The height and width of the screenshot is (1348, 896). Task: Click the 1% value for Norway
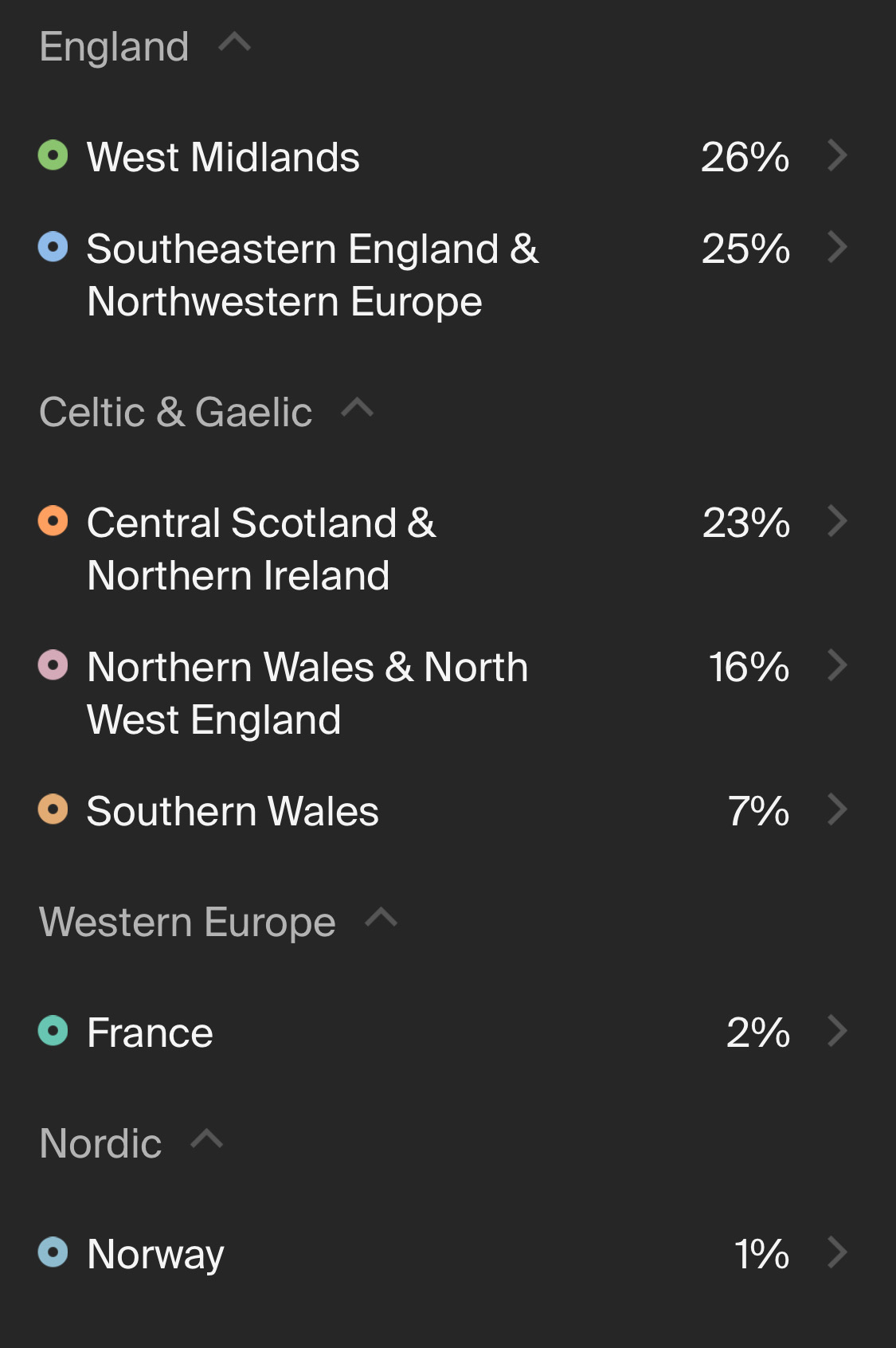pos(761,1254)
